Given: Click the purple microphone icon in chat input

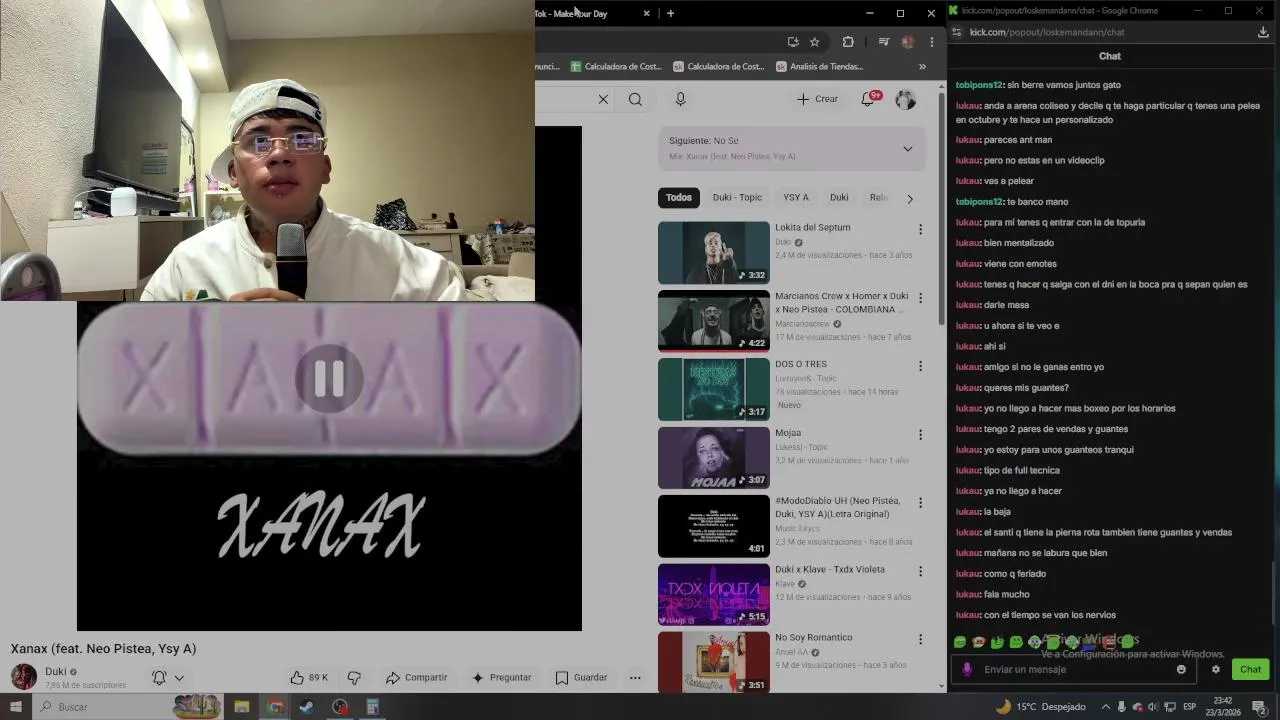Looking at the screenshot, I should 966,669.
